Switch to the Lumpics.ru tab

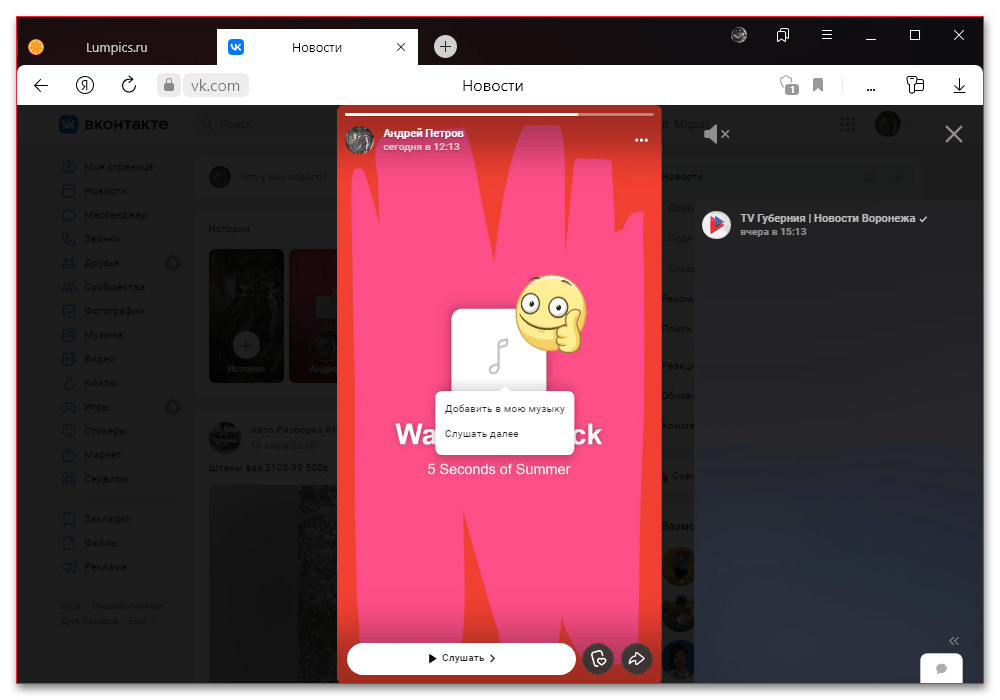coord(116,47)
